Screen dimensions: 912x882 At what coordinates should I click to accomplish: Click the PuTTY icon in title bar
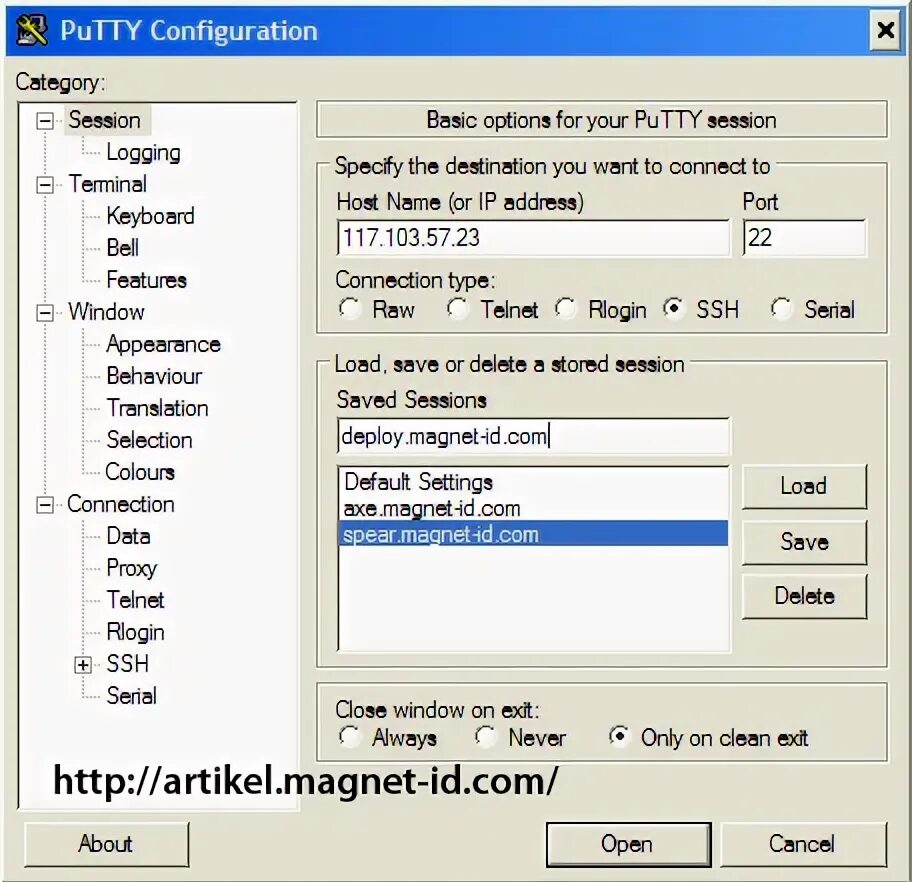31,31
